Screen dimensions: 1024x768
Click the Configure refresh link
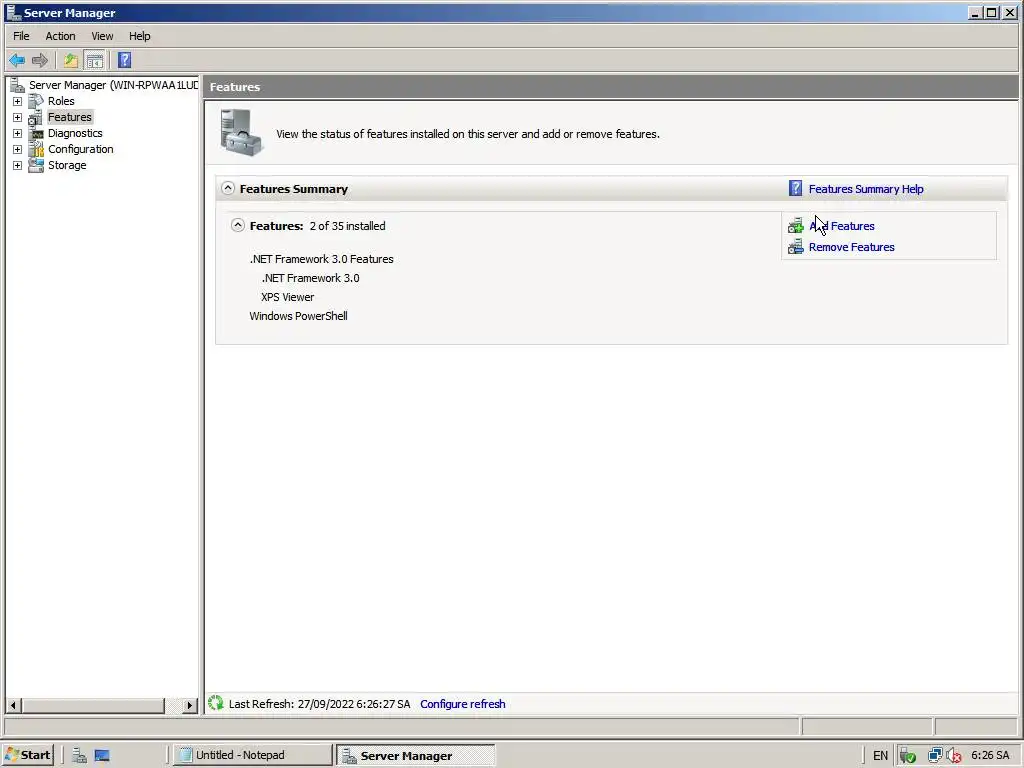click(462, 704)
